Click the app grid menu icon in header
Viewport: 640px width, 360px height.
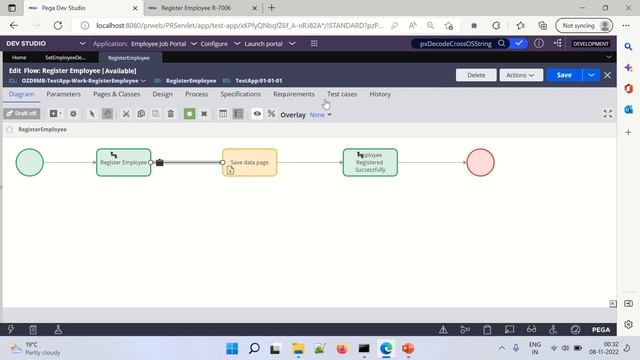(x=314, y=44)
